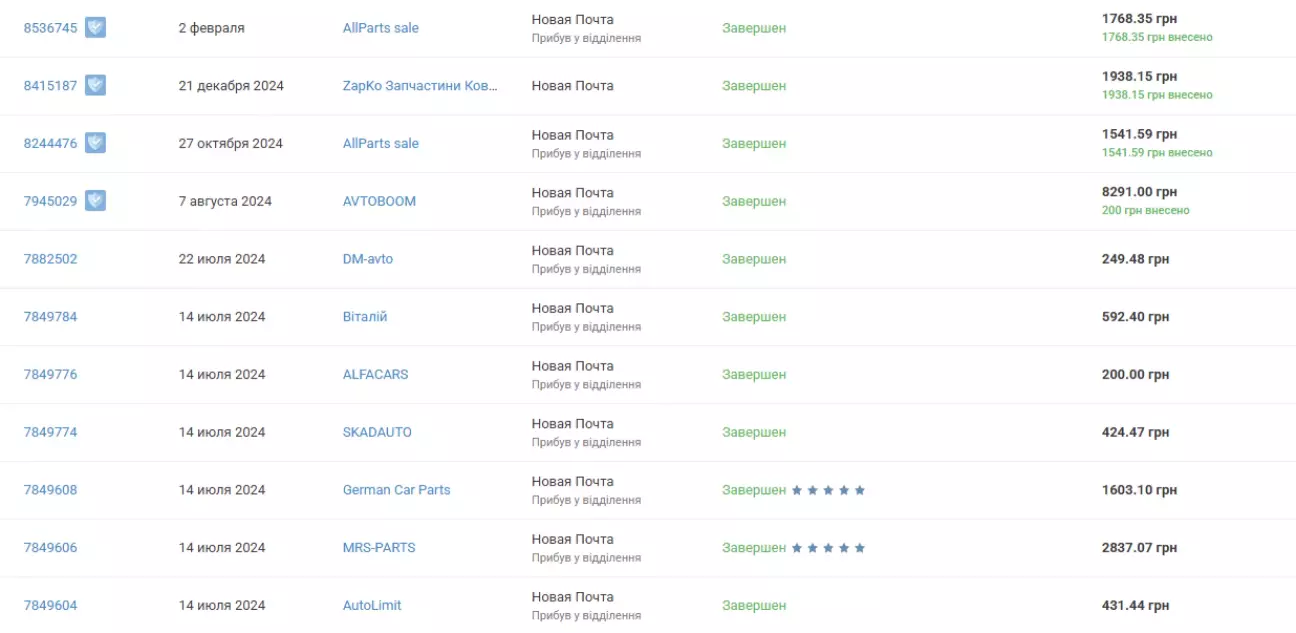Open the AutoLimit seller page
The image size is (1296, 633).
[372, 606]
